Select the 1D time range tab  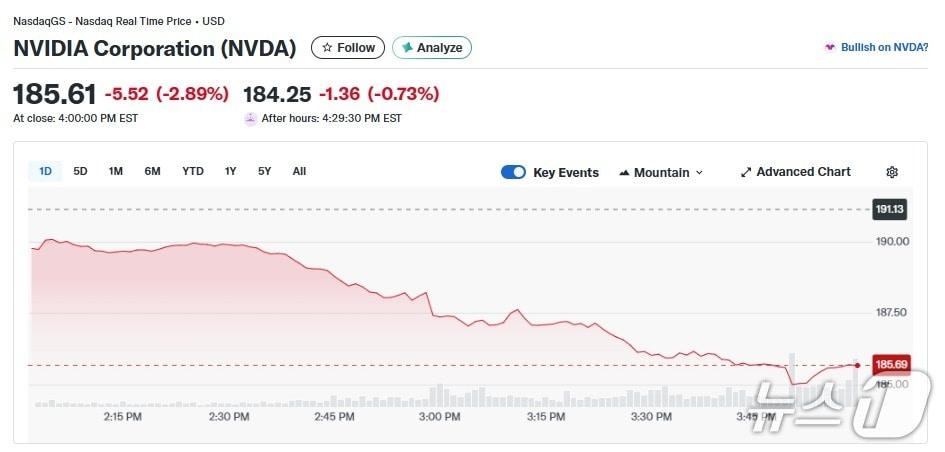pyautogui.click(x=45, y=171)
